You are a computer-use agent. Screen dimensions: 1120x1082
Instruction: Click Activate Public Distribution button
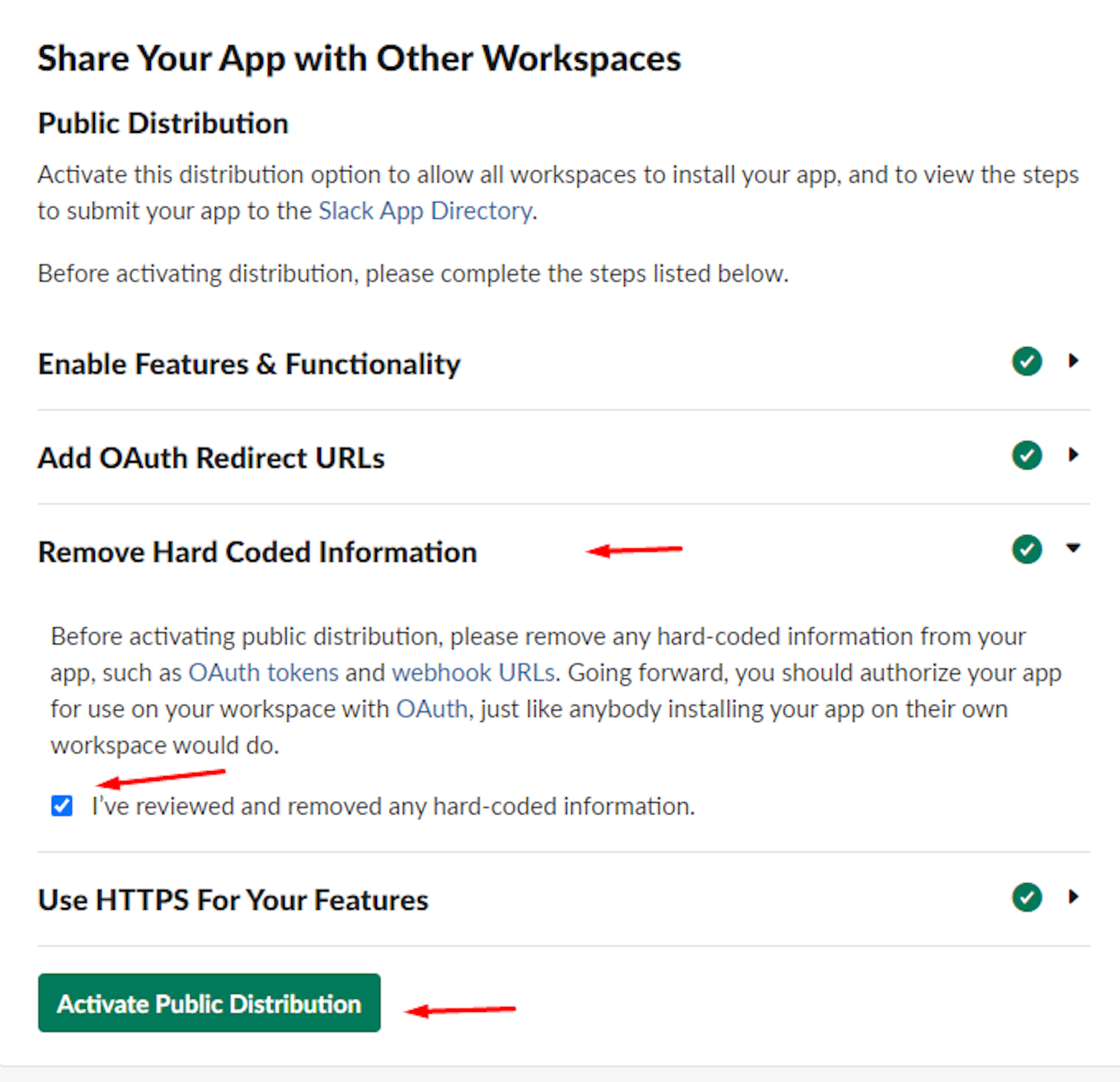[209, 1003]
